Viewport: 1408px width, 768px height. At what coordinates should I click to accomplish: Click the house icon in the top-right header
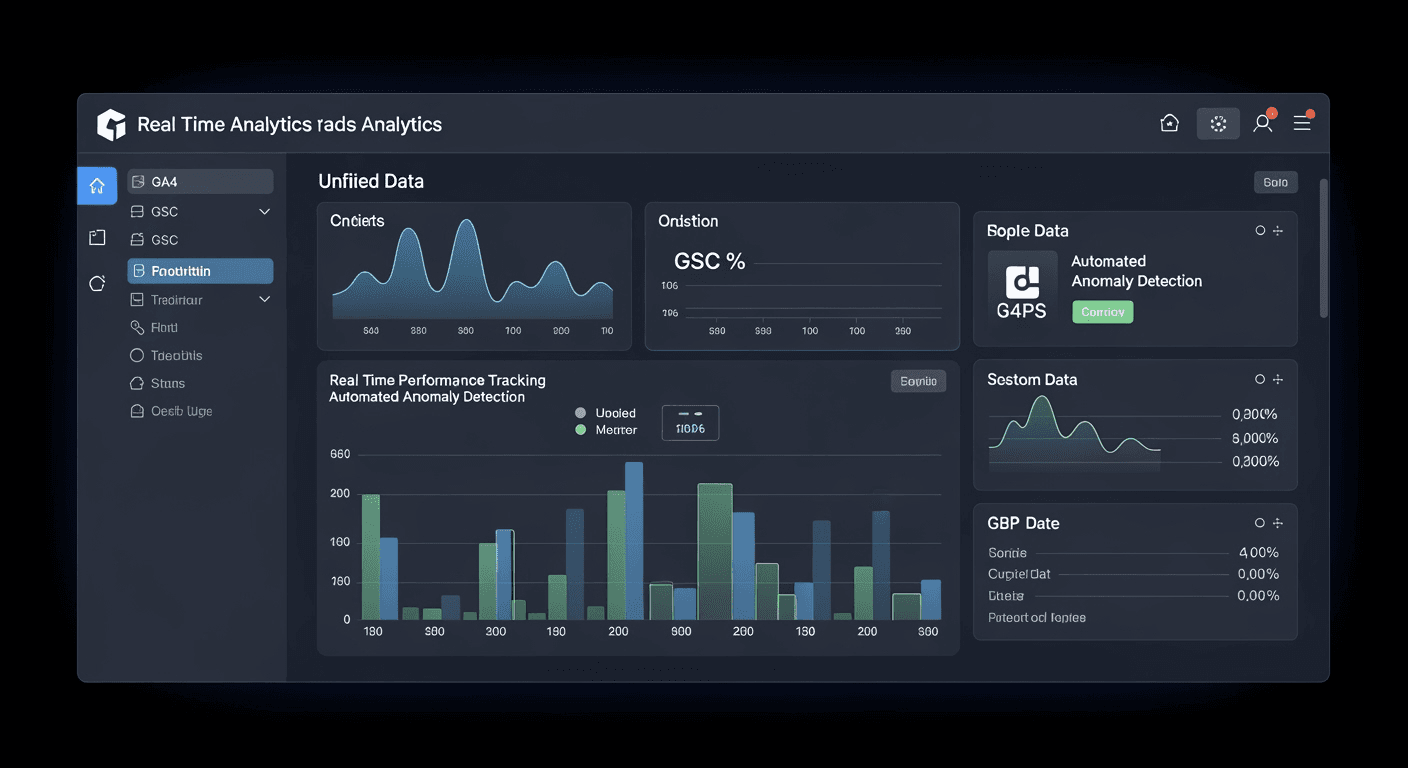click(x=1169, y=123)
